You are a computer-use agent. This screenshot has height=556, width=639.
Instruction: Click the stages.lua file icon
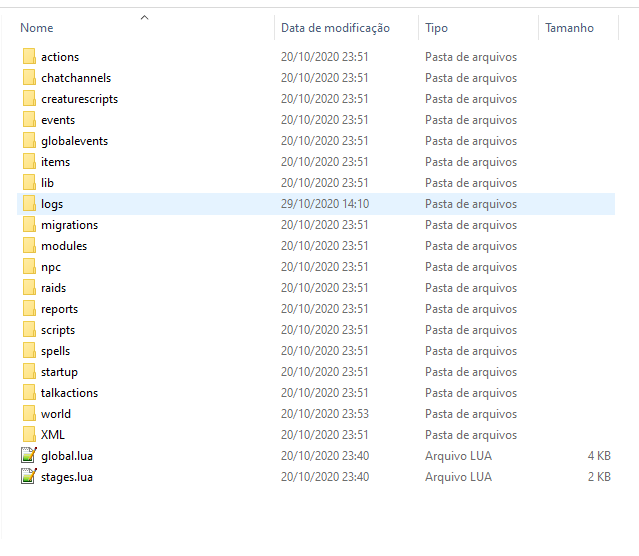(x=29, y=477)
